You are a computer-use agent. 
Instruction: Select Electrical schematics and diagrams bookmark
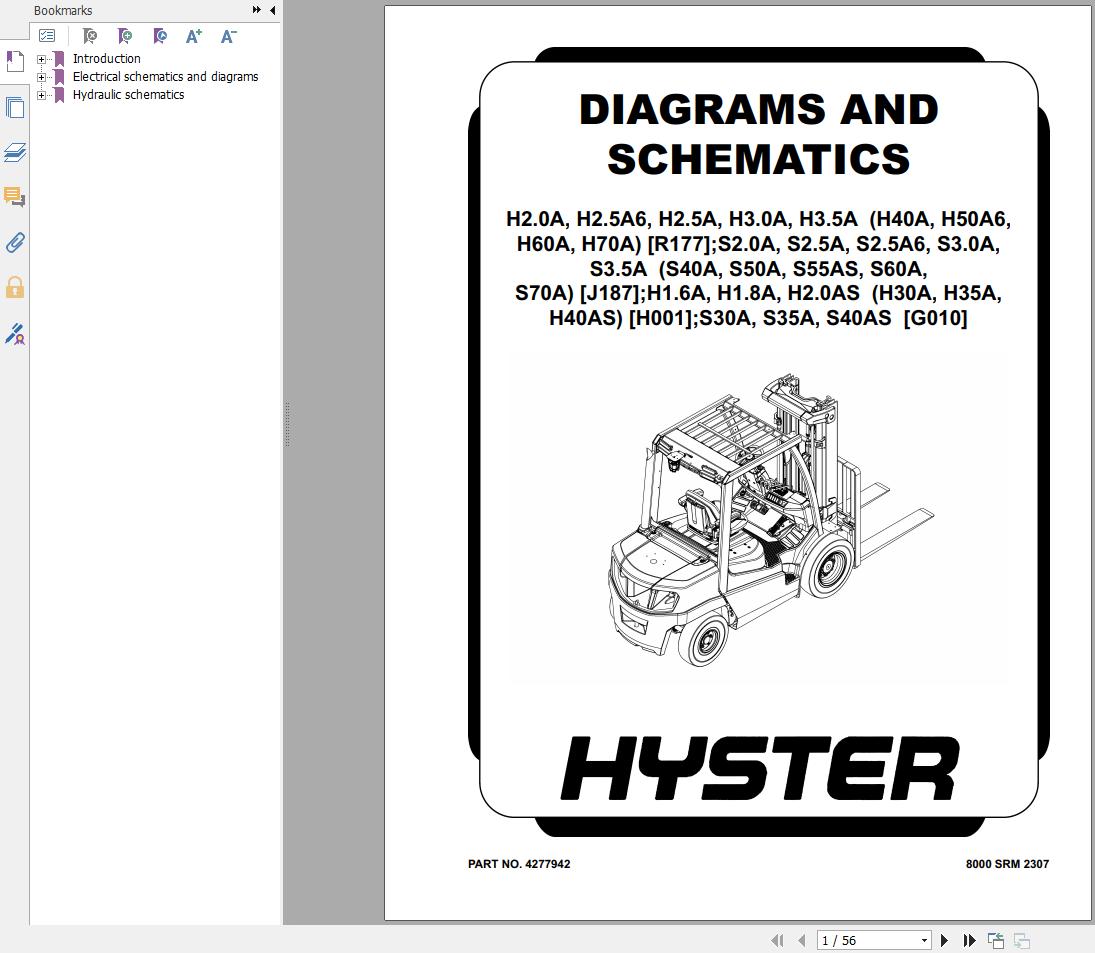166,77
